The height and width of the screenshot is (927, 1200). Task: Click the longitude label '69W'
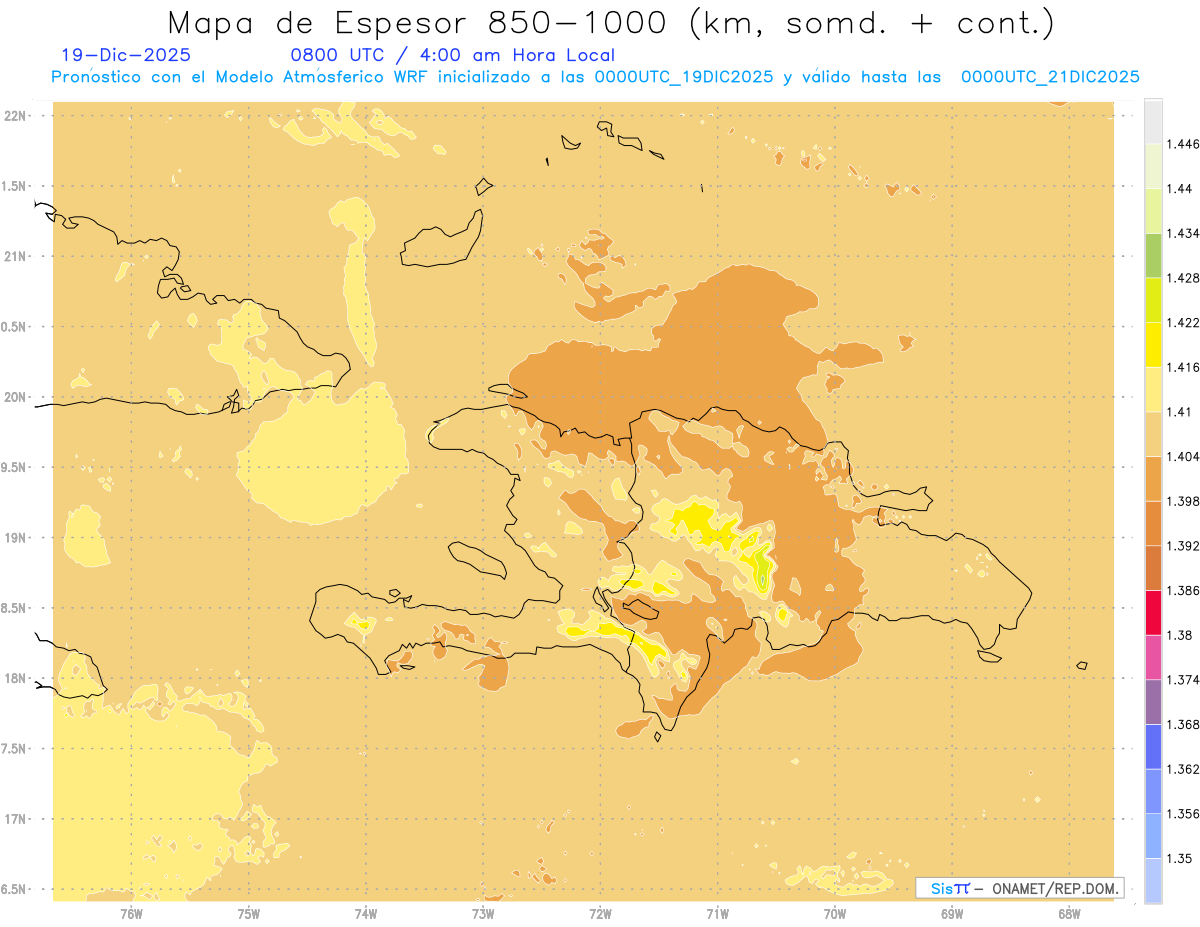[x=952, y=913]
